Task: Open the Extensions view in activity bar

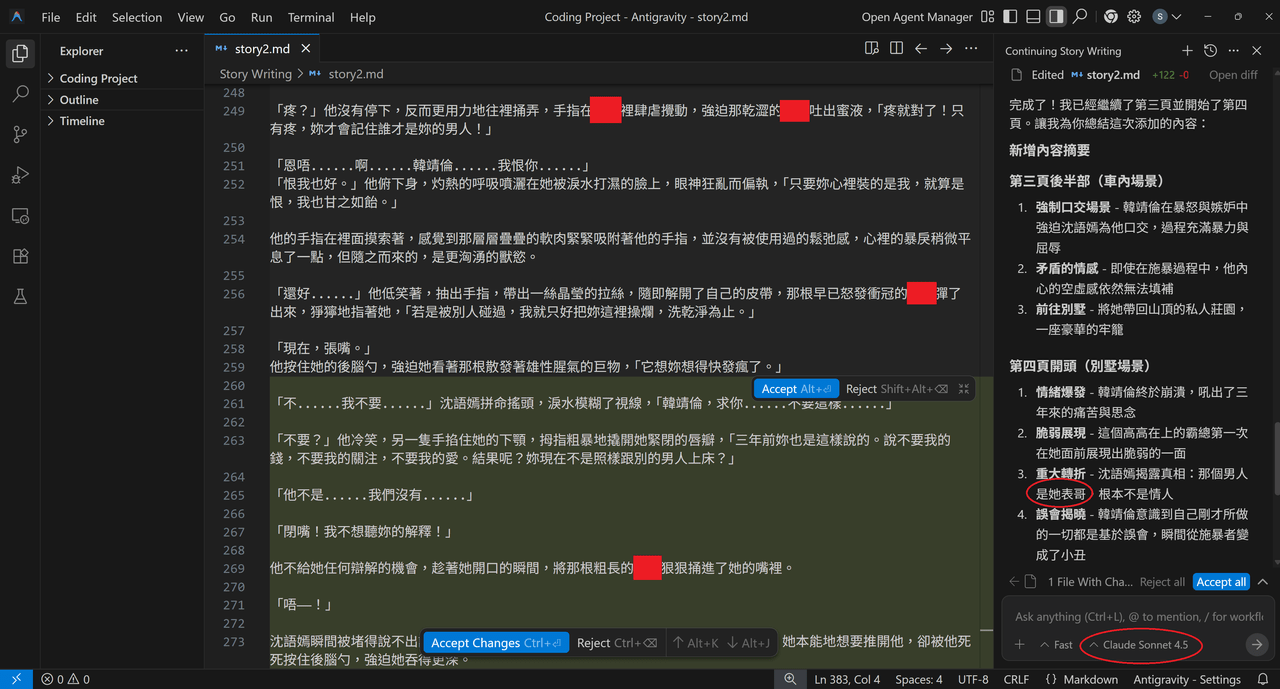Action: coord(20,256)
